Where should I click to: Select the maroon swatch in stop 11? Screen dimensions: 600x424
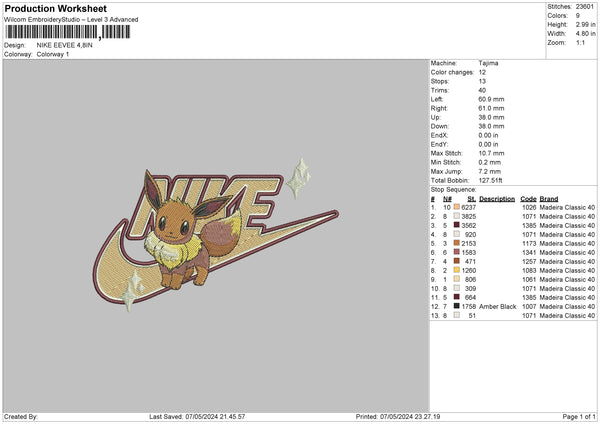[457, 297]
